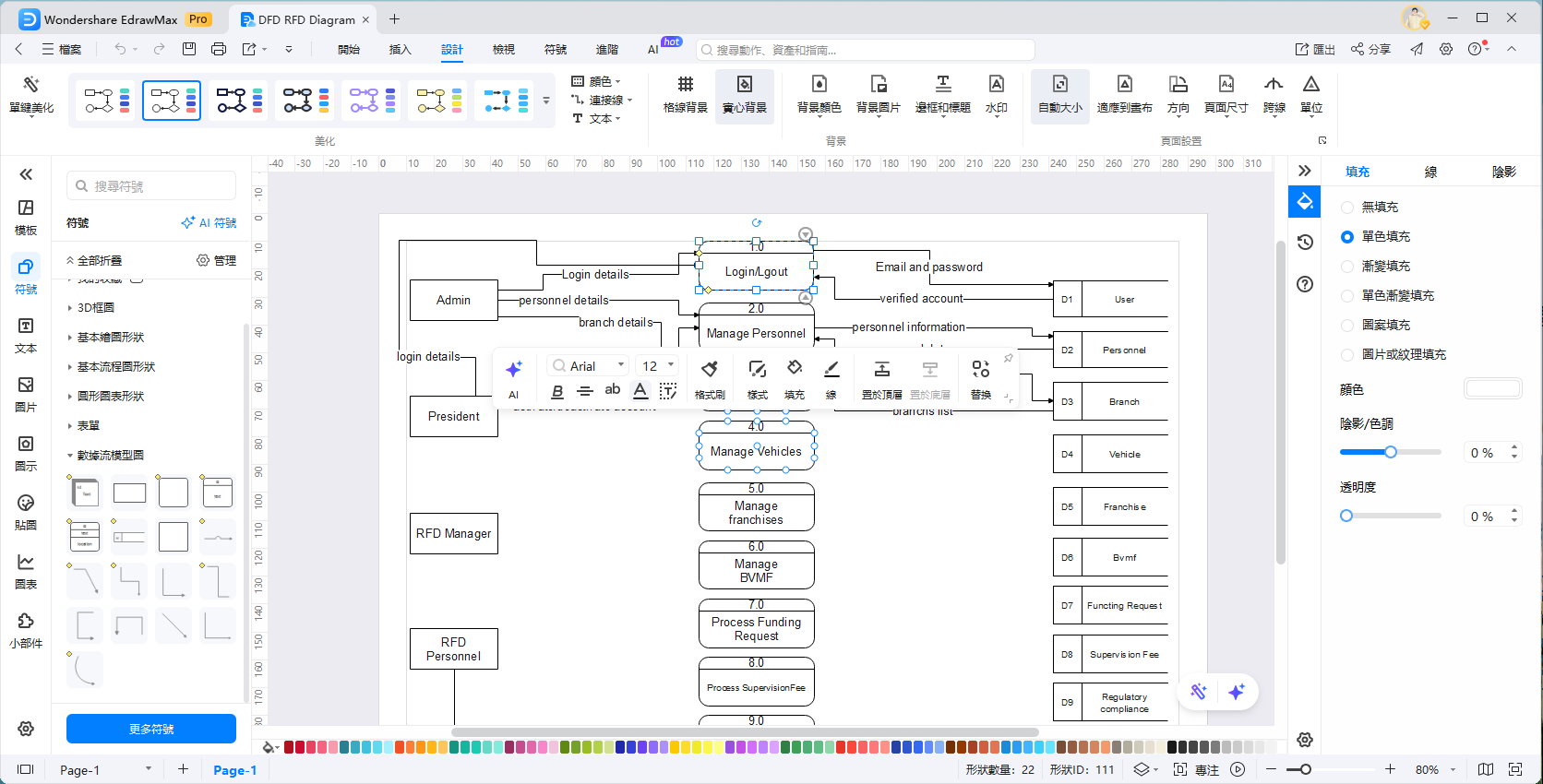Open the font size 12 dropdown
This screenshot has height=784, width=1543.
(x=659, y=366)
